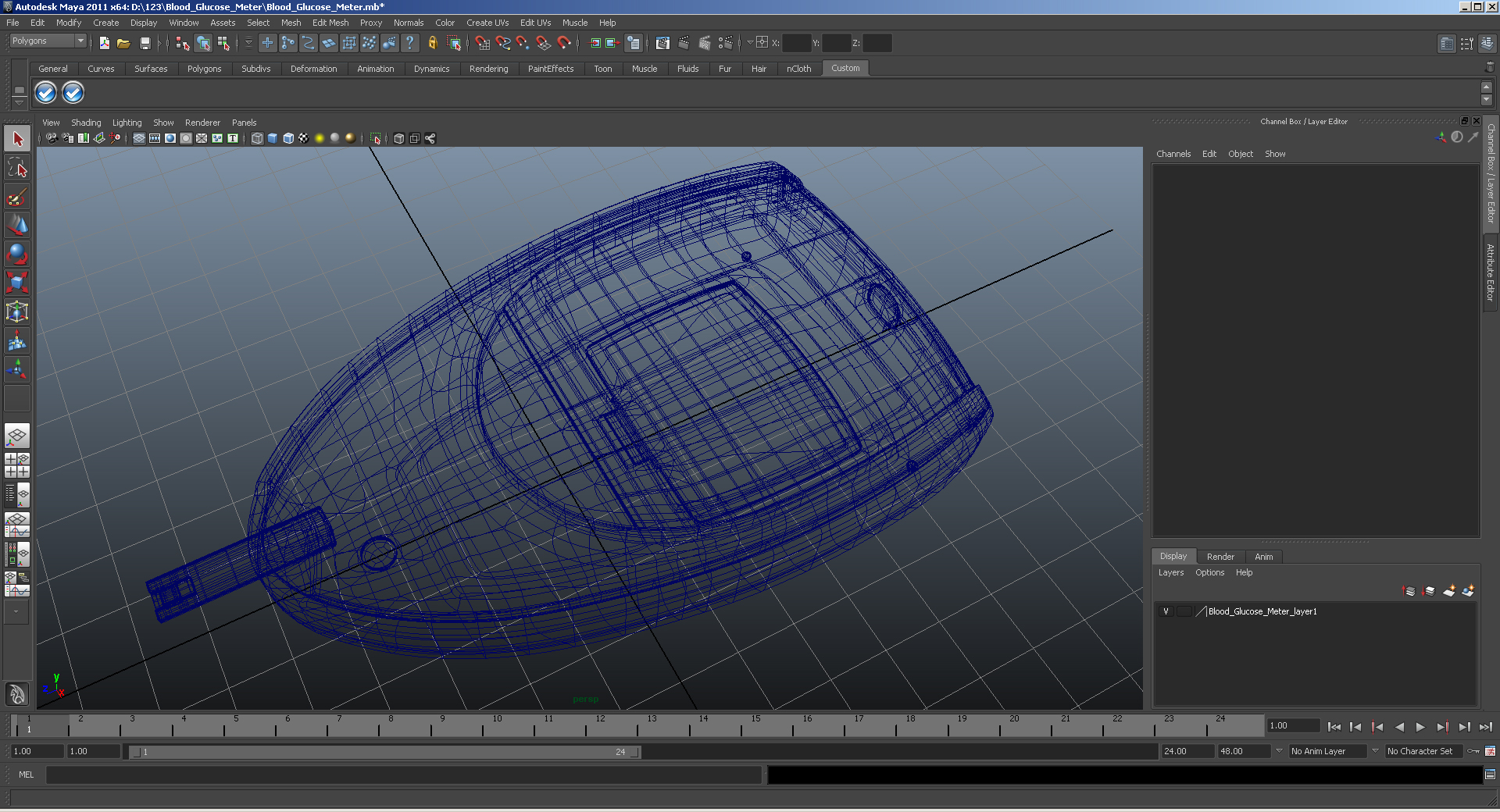This screenshot has width=1500, height=812.
Task: Open the Edit Mesh menu
Action: coord(330,23)
